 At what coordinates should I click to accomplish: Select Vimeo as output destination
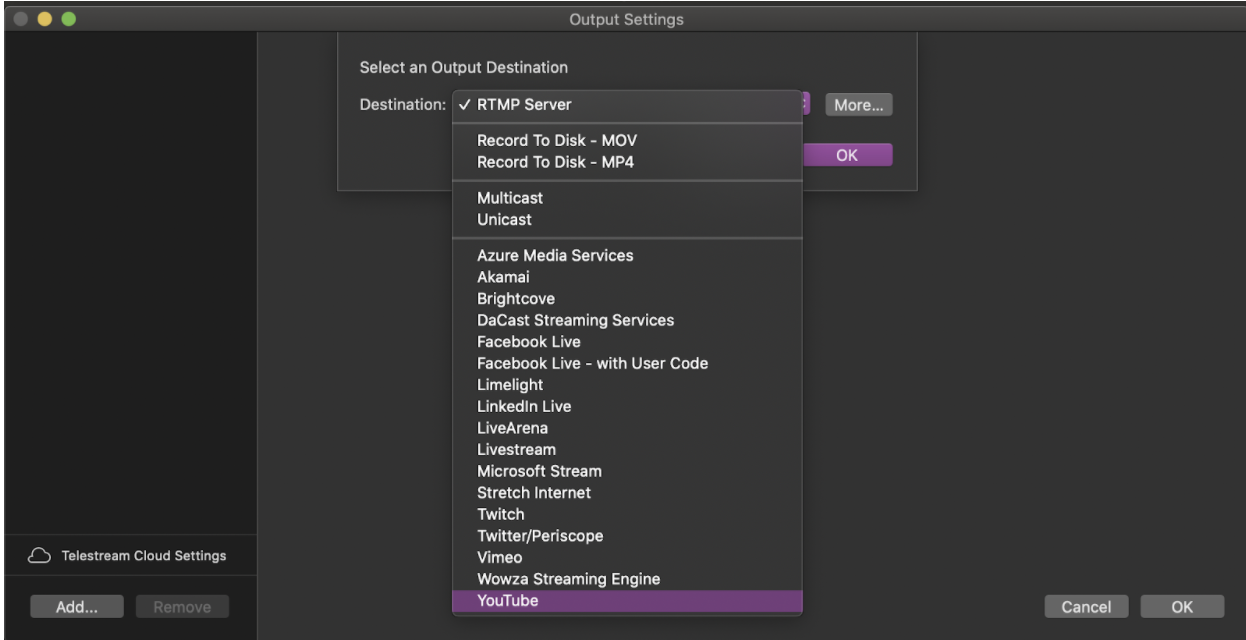627,557
